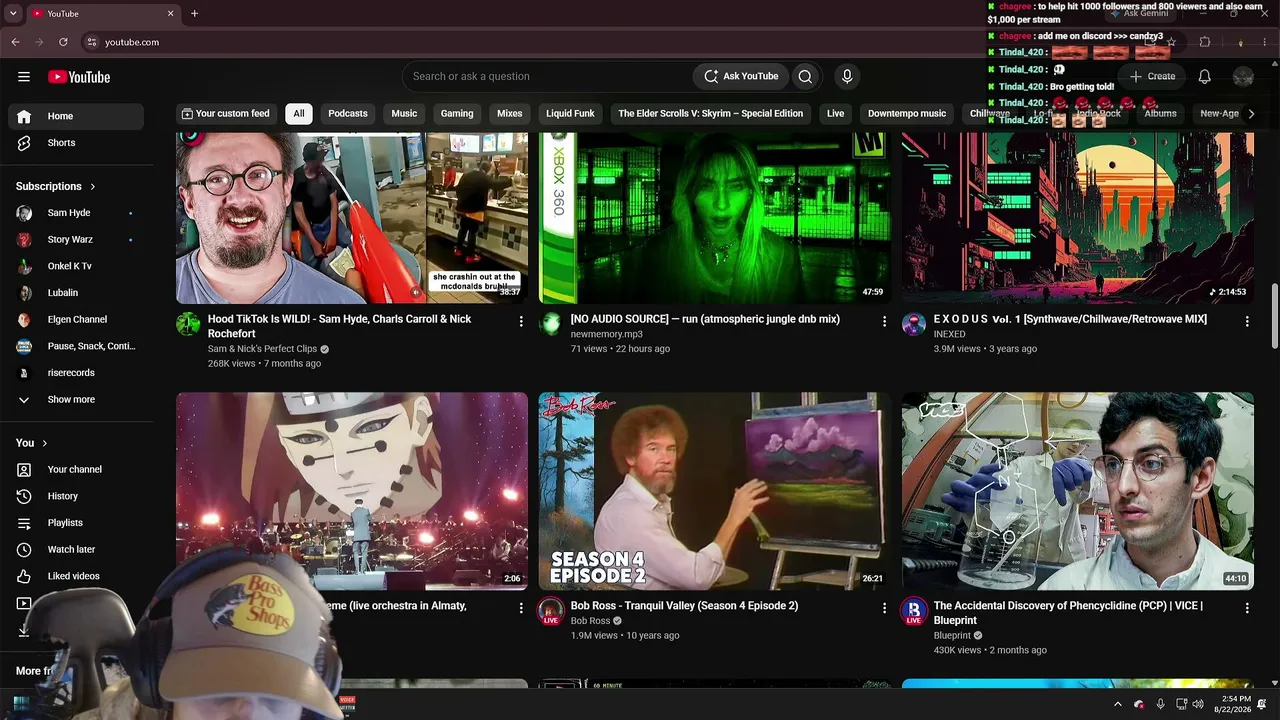Play the green jungle dnb mix thumbnail
1280x720 pixels.
tap(715, 218)
